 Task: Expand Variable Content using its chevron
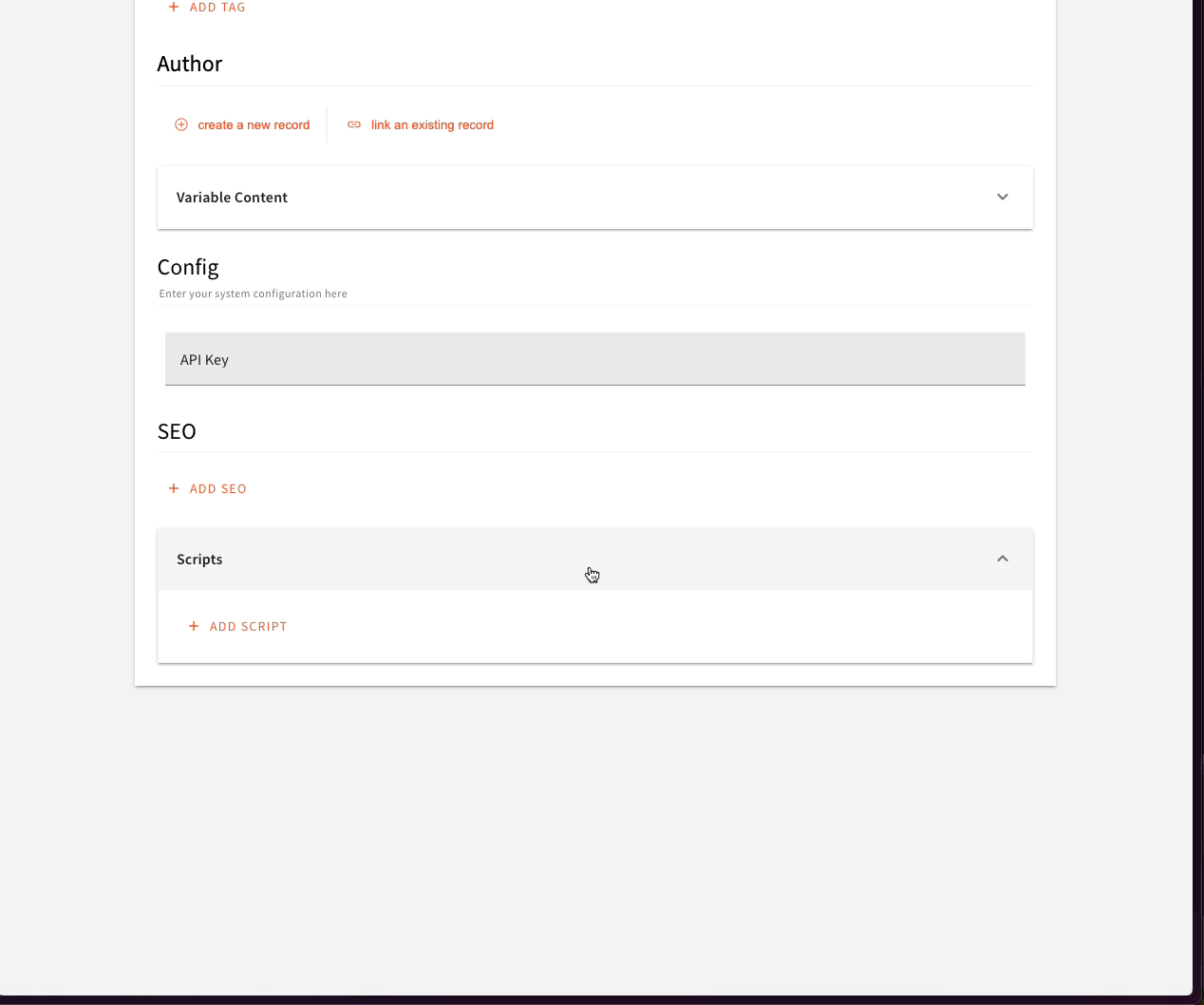(x=1003, y=198)
